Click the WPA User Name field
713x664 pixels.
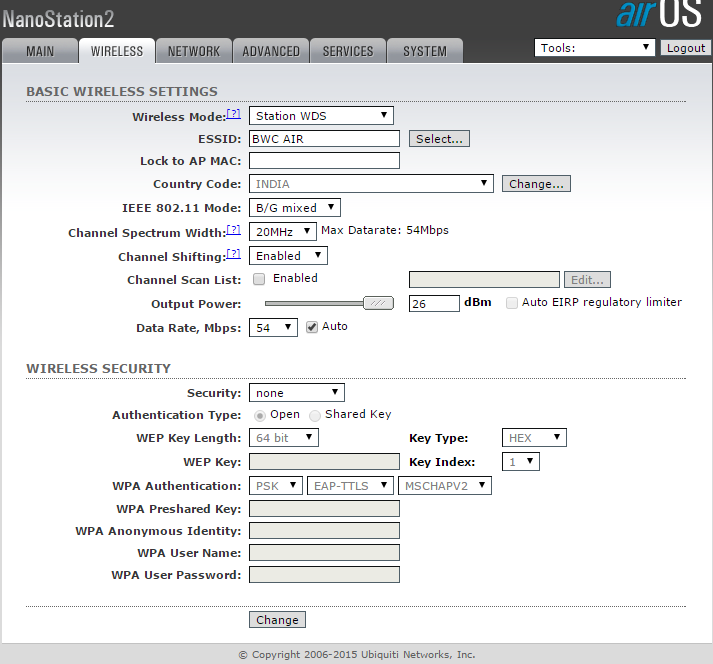point(324,553)
